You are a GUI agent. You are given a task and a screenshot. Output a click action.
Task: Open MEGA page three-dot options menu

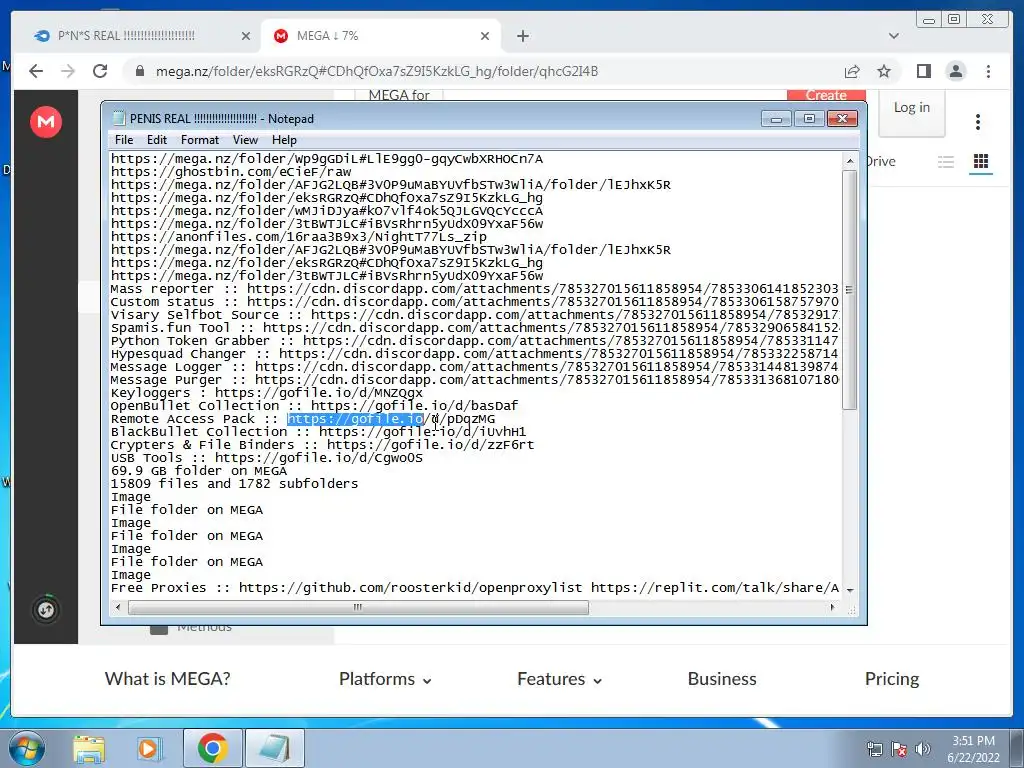coord(978,122)
